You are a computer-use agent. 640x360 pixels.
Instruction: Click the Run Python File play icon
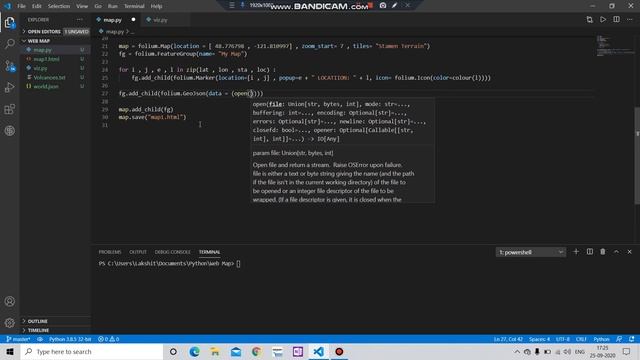[603, 20]
